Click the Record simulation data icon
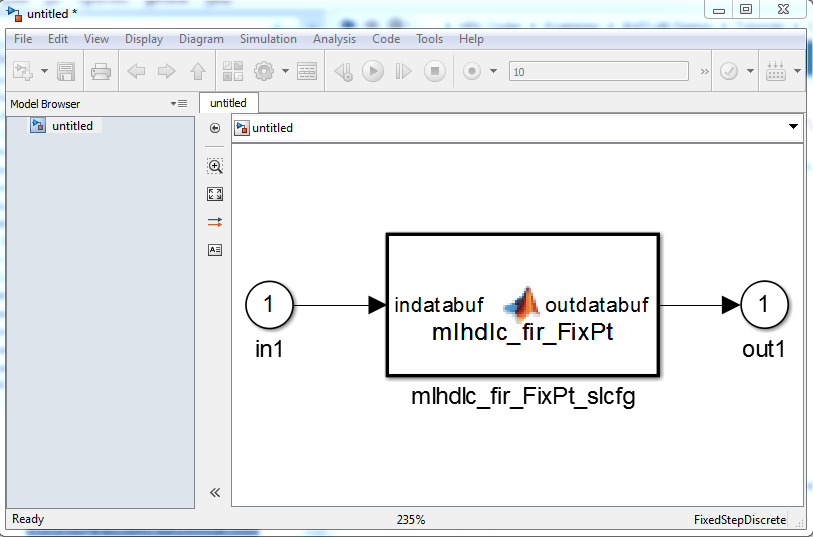Screen dimensions: 813x537 coord(472,71)
